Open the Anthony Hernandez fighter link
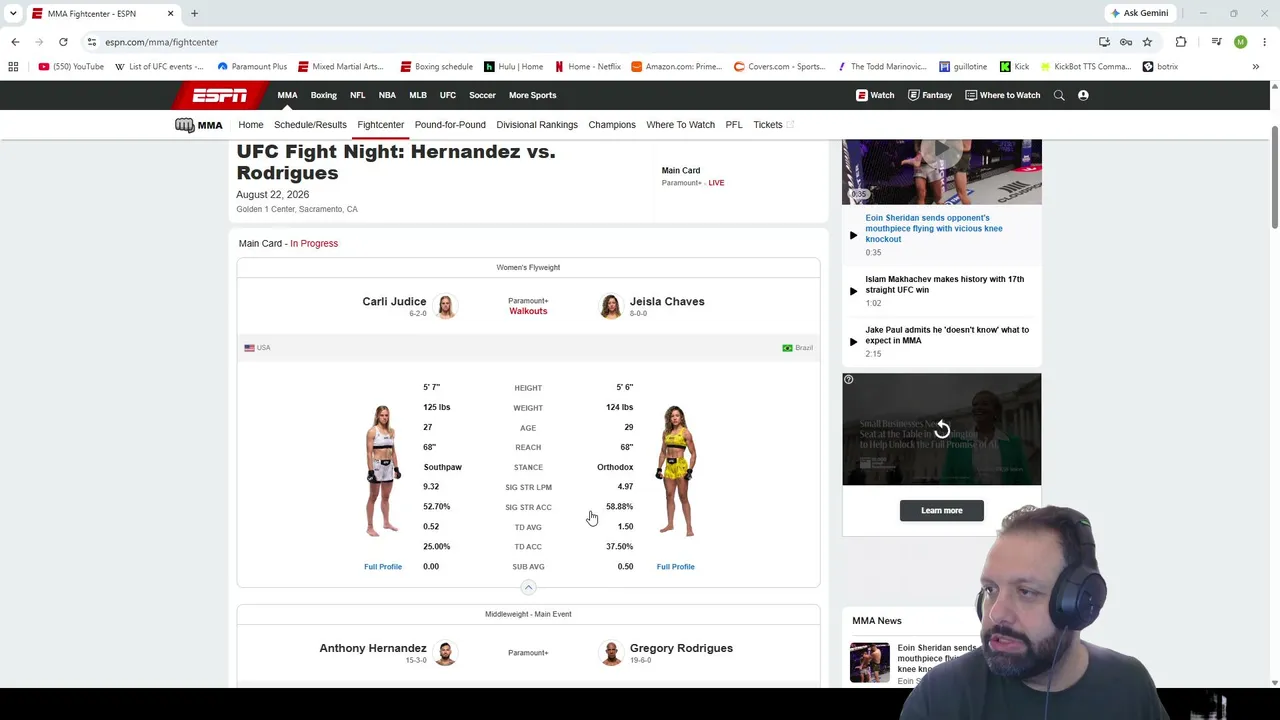Image resolution: width=1280 pixels, height=720 pixels. point(373,648)
